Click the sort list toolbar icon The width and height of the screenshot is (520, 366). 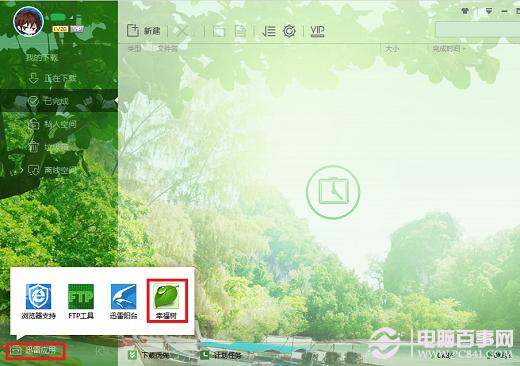269,31
